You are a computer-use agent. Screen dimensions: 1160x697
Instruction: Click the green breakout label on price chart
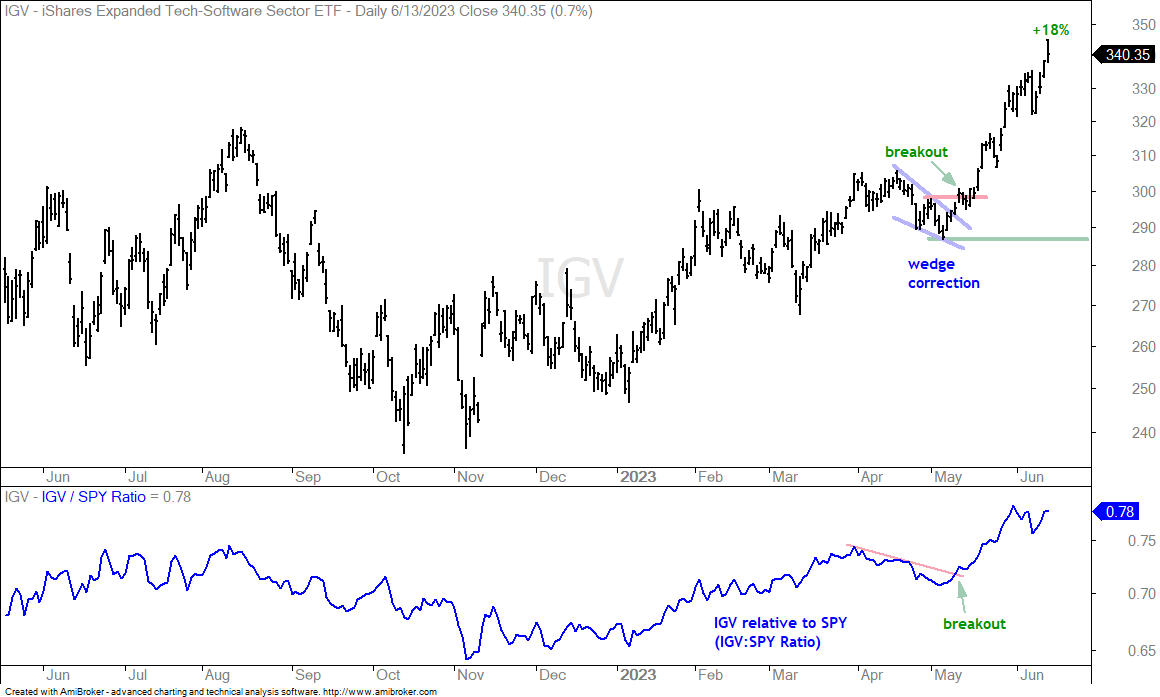click(x=916, y=152)
